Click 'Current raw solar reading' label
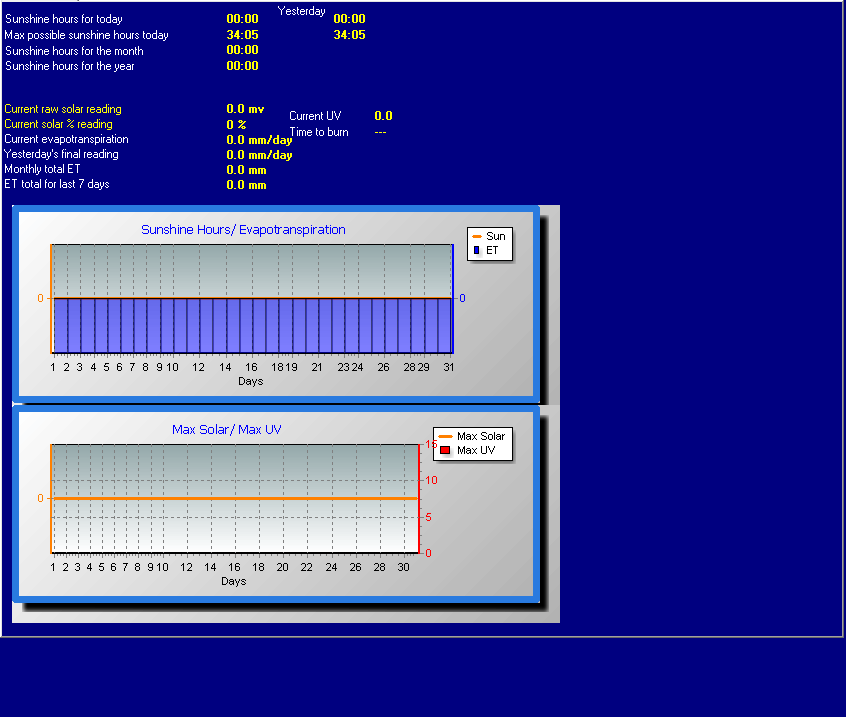Screen dimensions: 846x717 63,109
